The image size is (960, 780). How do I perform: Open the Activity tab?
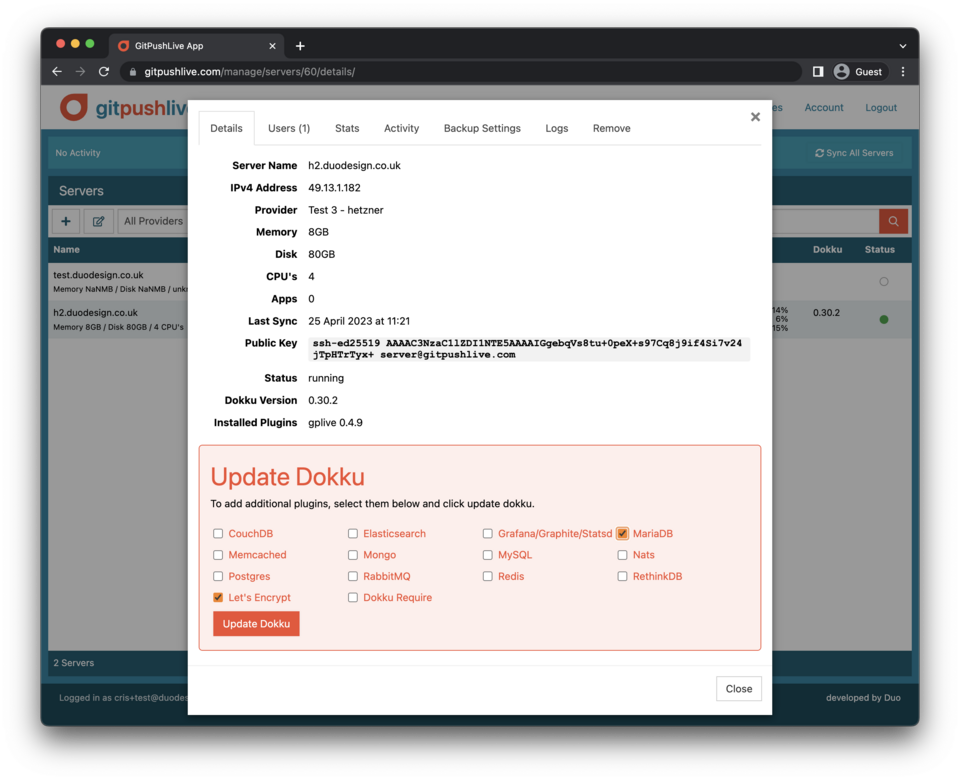tap(402, 128)
